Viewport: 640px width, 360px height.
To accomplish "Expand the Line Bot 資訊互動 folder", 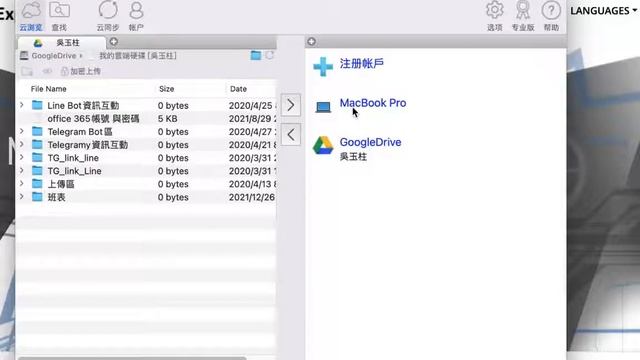I will coord(22,105).
